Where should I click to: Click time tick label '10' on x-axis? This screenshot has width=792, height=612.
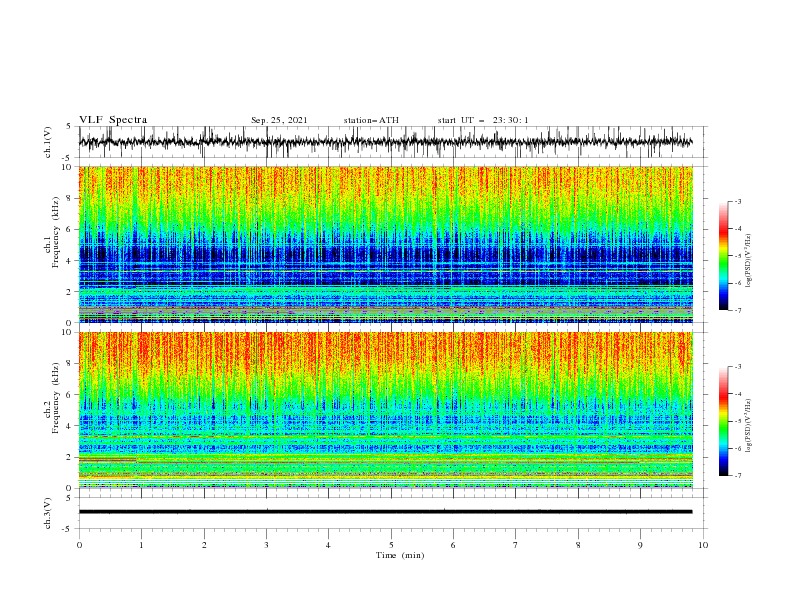click(703, 545)
